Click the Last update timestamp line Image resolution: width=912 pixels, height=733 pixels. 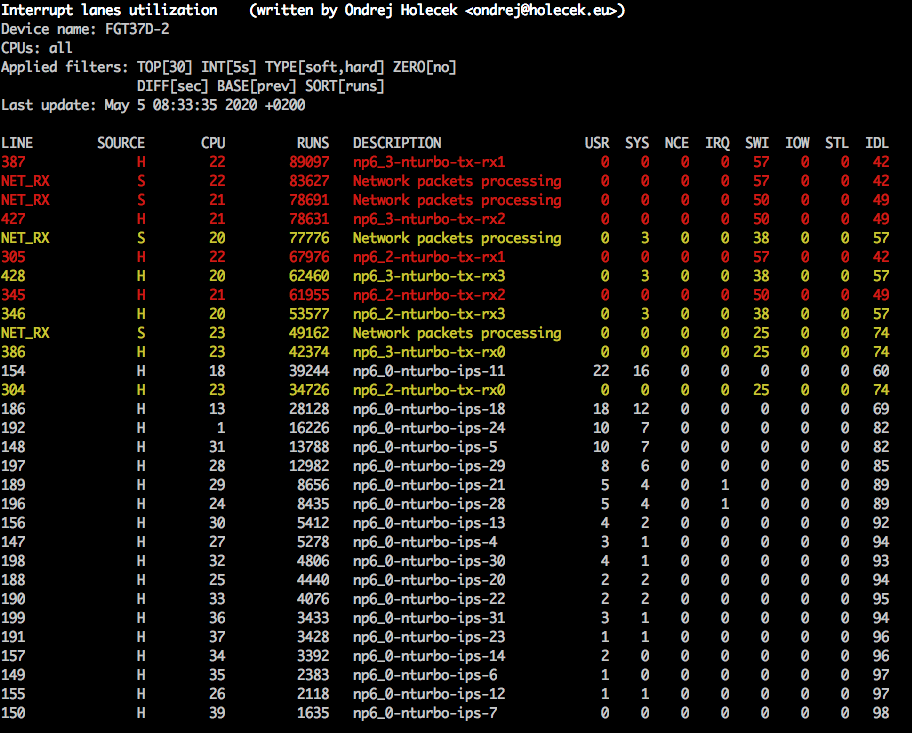point(153,105)
